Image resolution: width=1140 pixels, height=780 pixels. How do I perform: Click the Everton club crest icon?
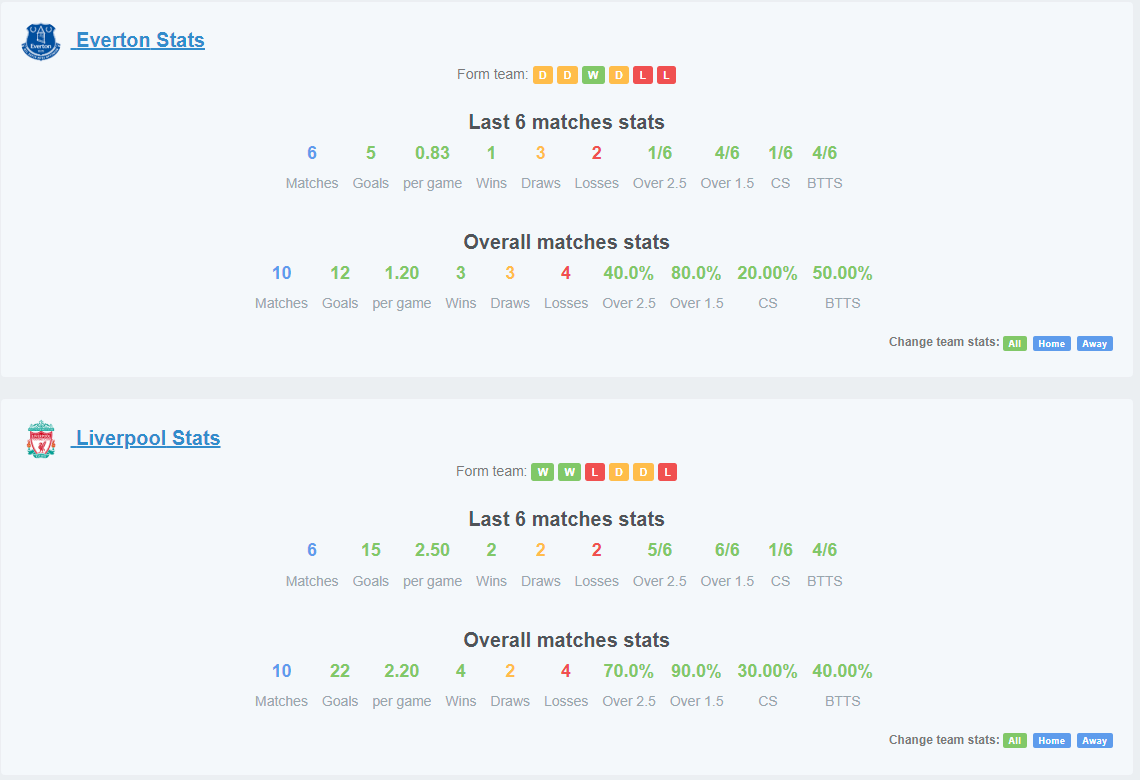41,41
